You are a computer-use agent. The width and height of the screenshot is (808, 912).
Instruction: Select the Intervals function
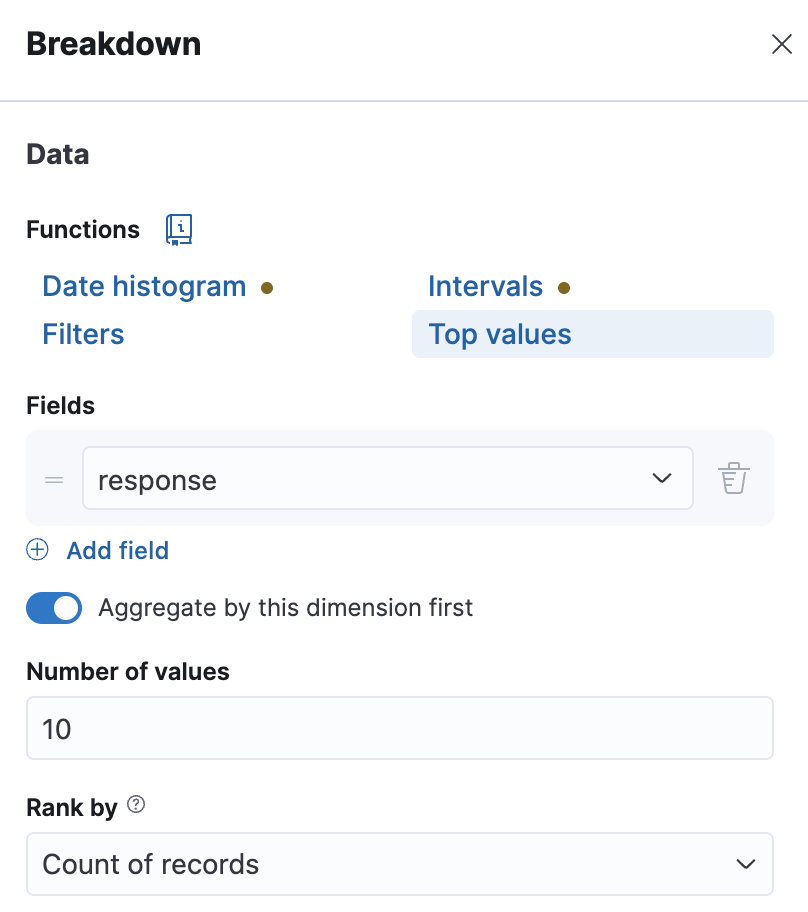click(485, 287)
